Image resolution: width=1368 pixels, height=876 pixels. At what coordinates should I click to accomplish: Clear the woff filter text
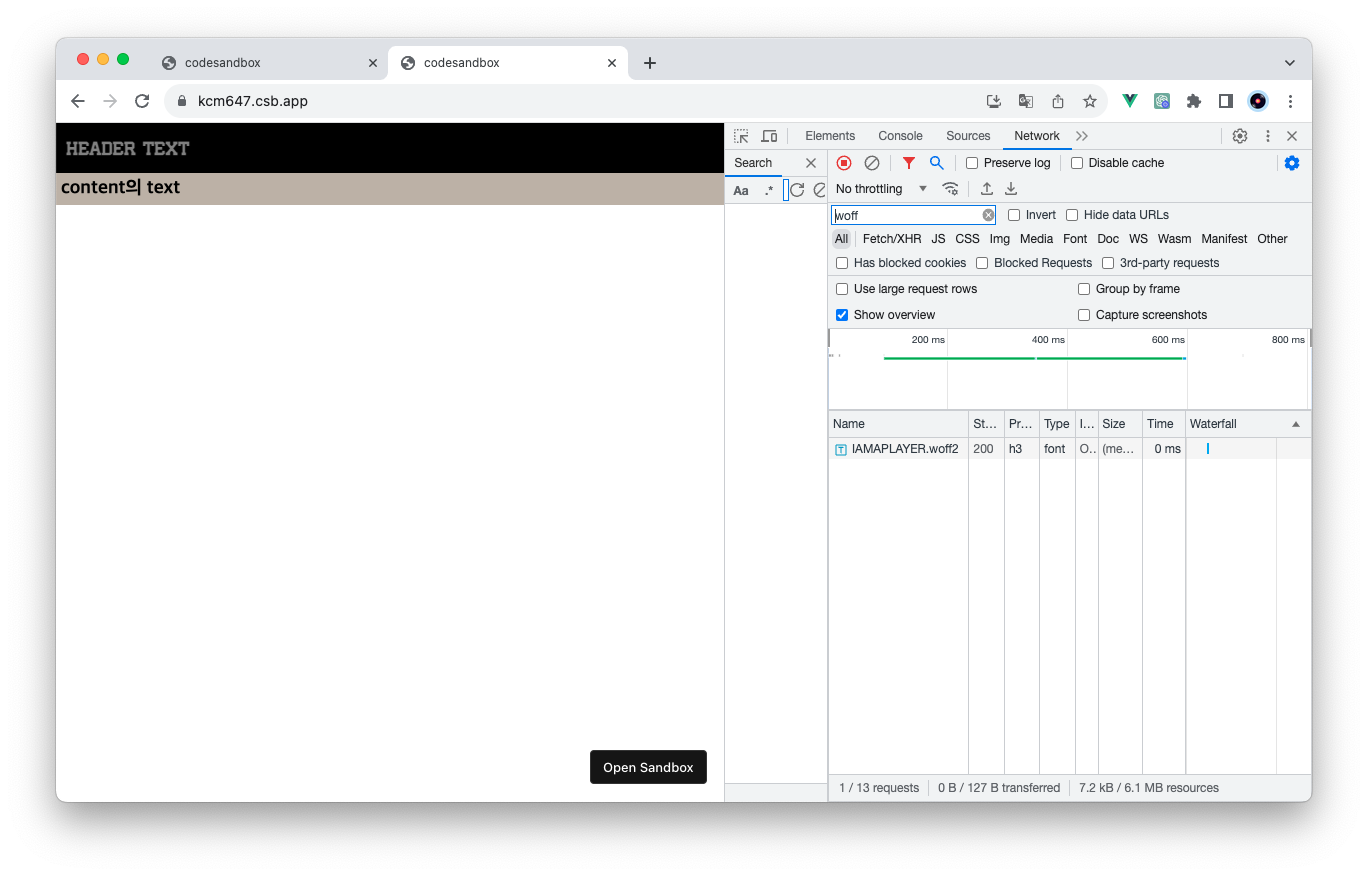[x=988, y=215]
